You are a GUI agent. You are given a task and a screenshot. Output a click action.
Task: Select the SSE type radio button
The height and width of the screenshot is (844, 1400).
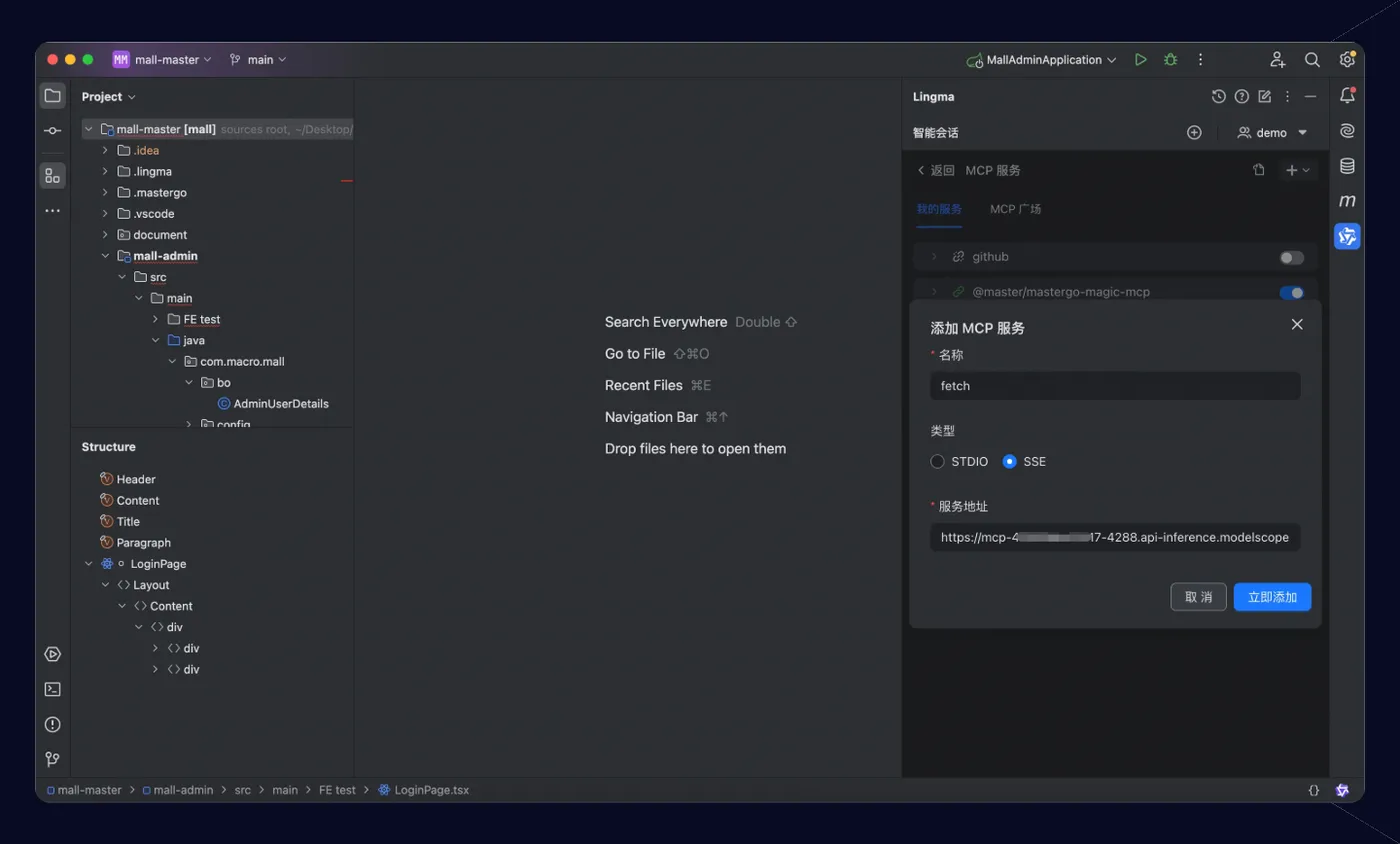click(1009, 461)
